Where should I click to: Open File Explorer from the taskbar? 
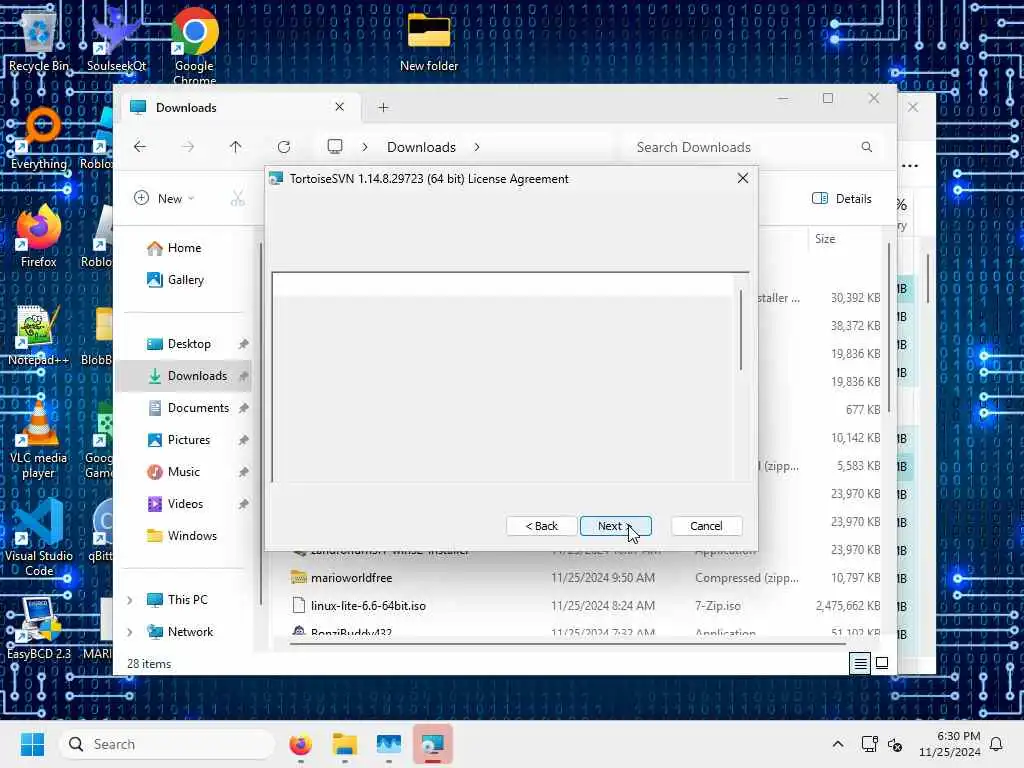pos(344,744)
